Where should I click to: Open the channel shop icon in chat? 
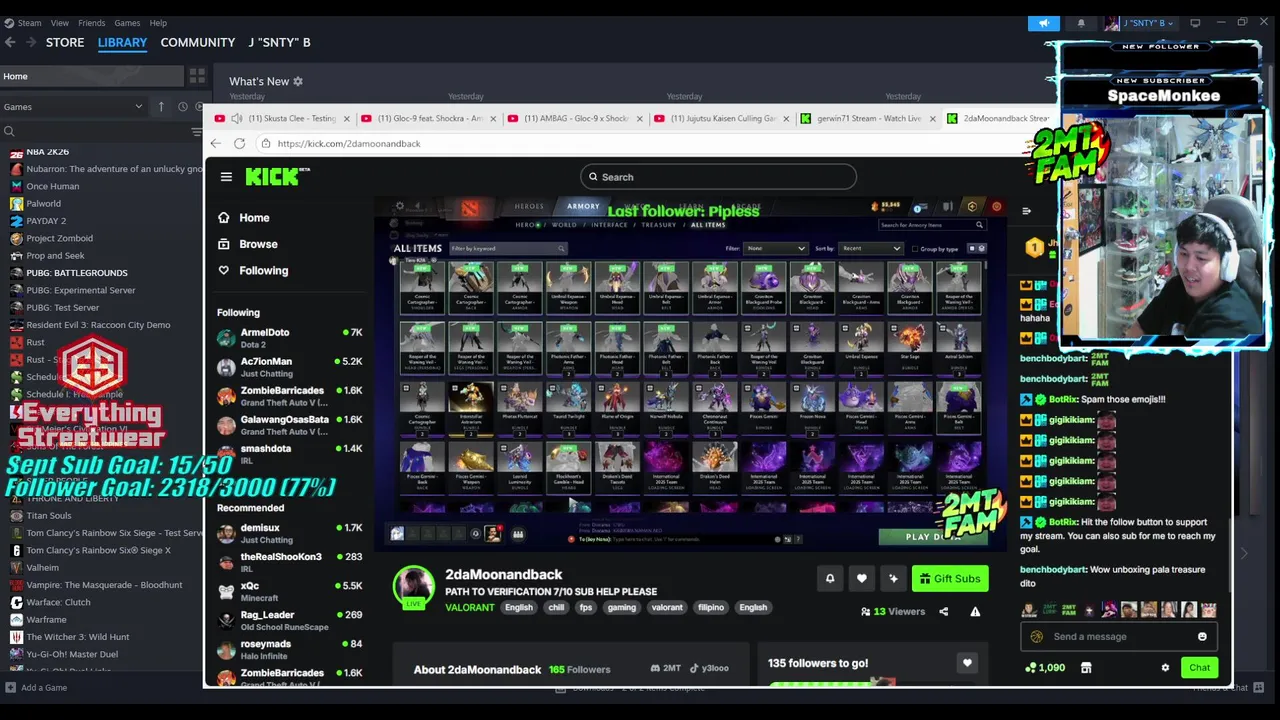(1086, 667)
